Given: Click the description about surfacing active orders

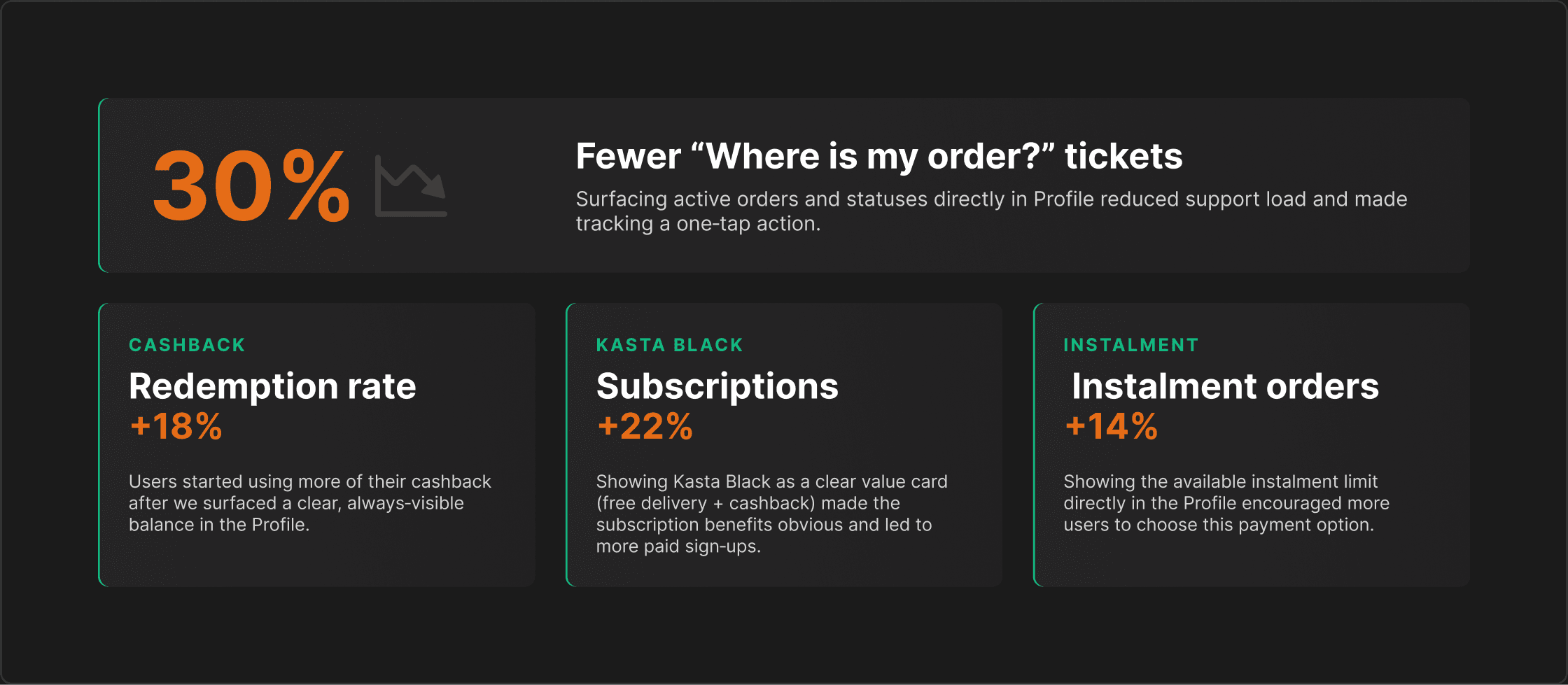Looking at the screenshot, I should click(x=991, y=211).
